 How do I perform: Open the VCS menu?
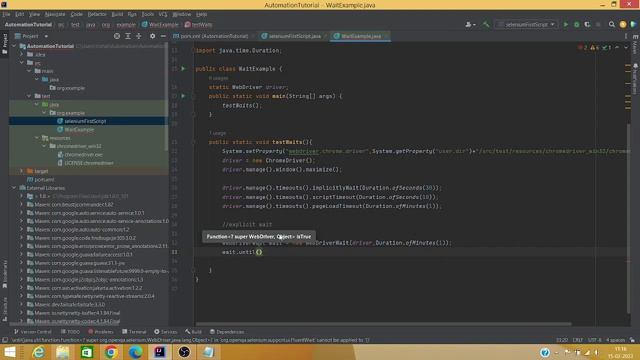point(163,14)
